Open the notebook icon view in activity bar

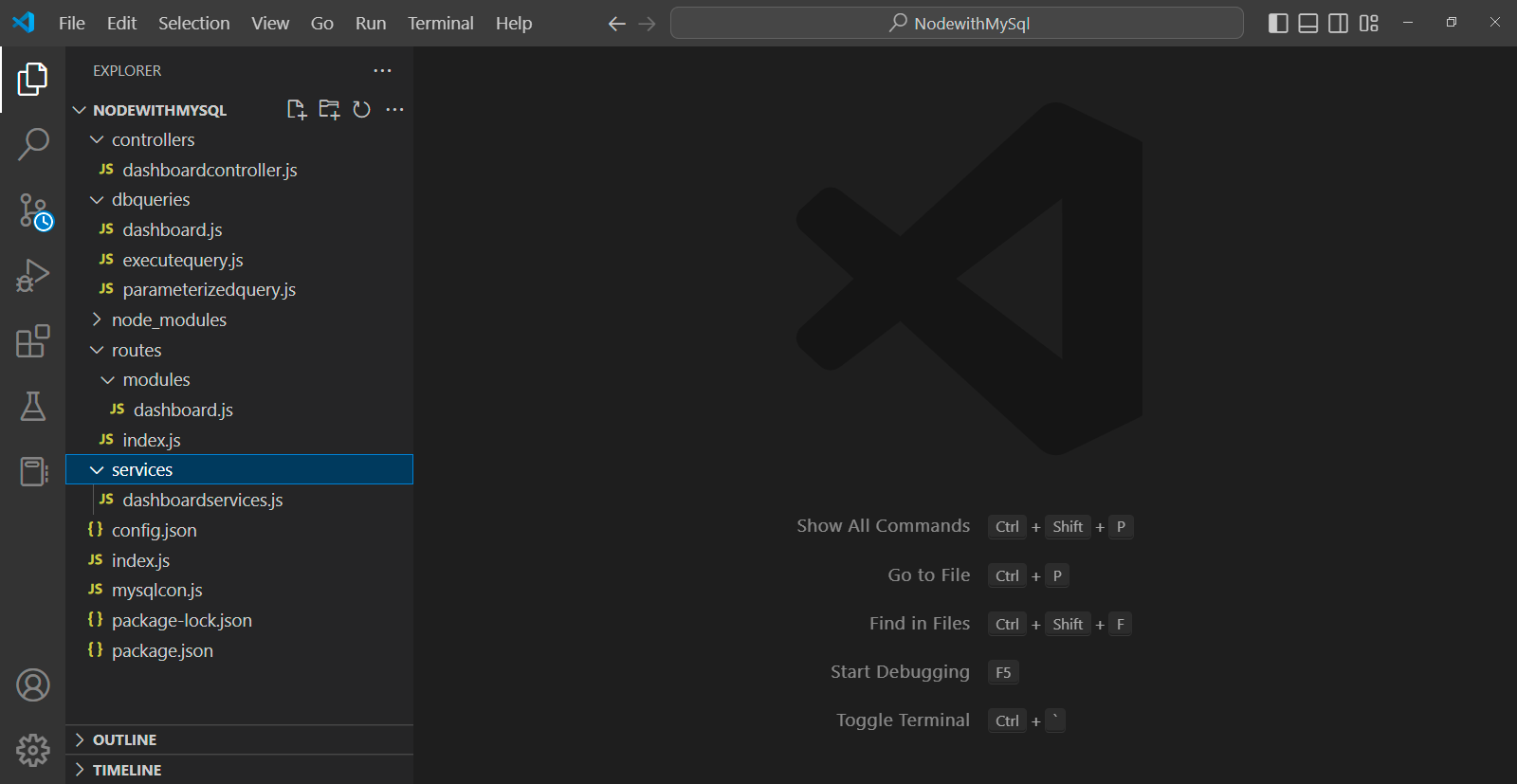coord(32,471)
